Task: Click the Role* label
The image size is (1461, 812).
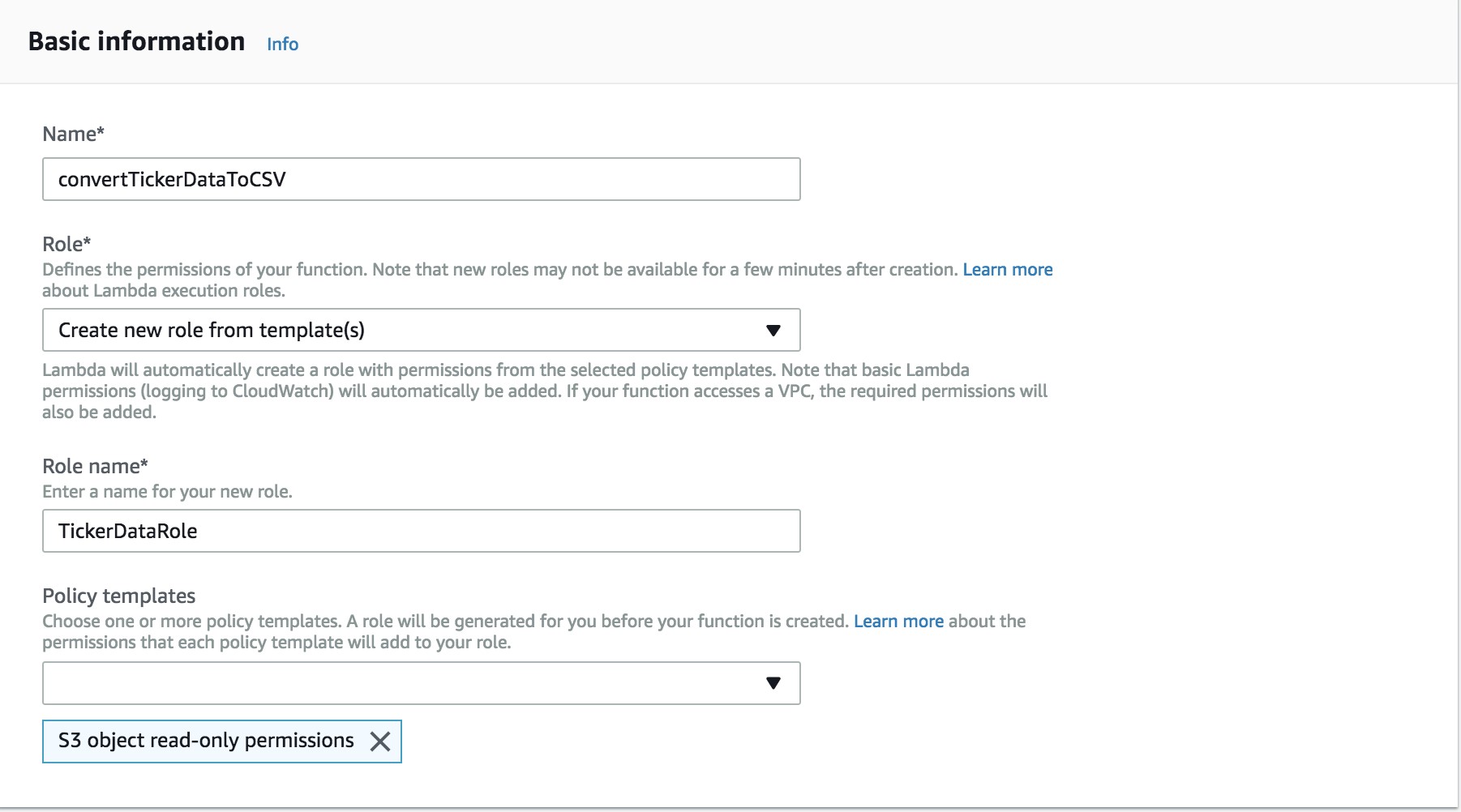Action: [66, 244]
